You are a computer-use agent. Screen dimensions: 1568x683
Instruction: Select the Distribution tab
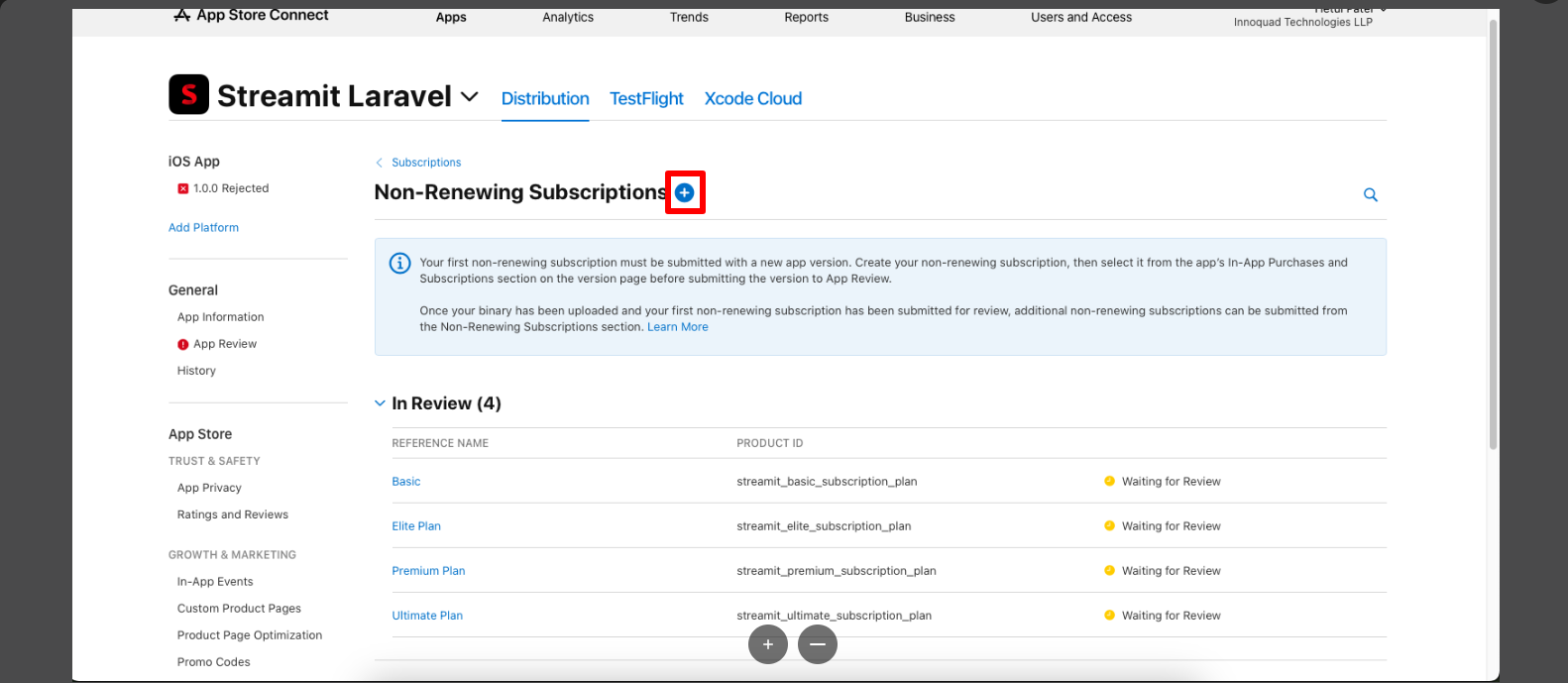[545, 98]
